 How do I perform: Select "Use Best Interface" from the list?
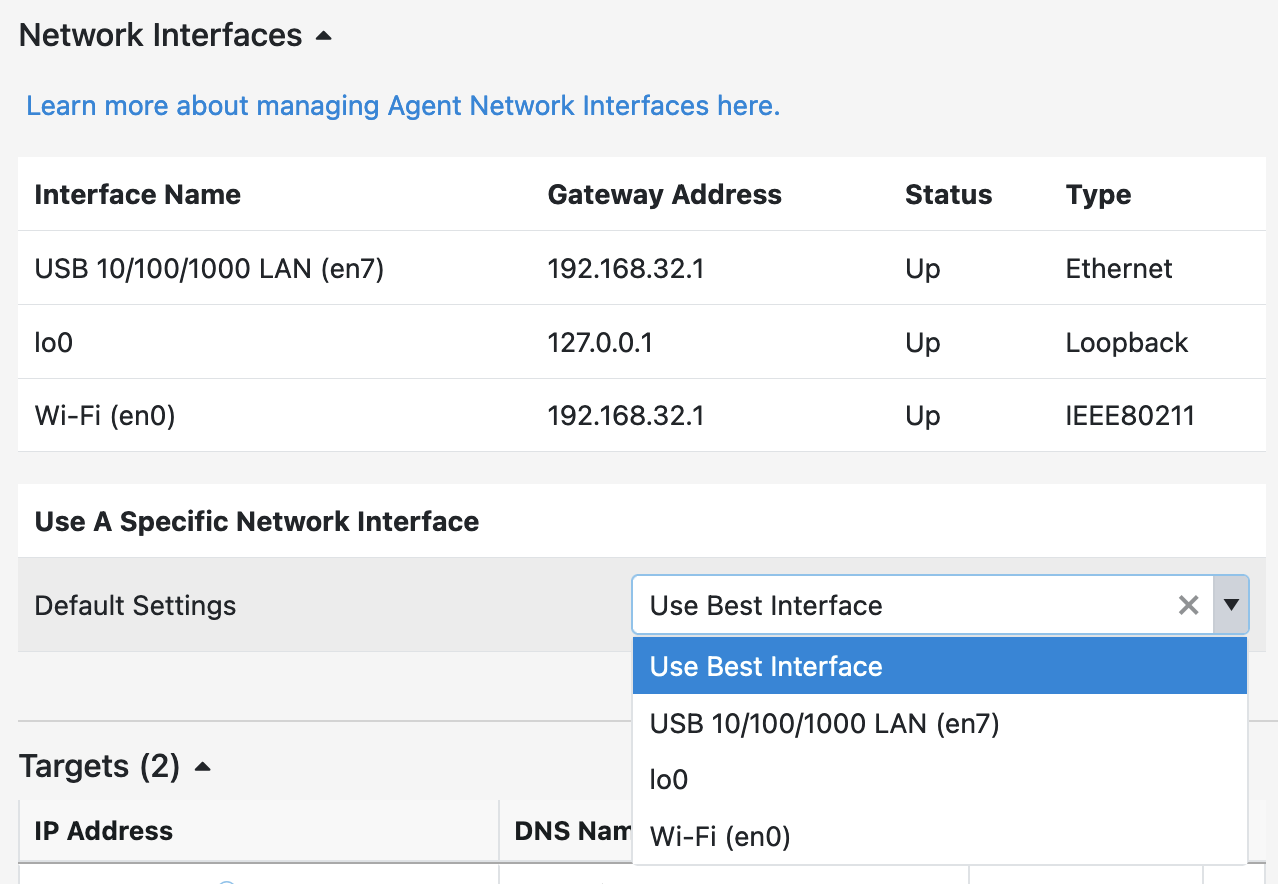(765, 666)
